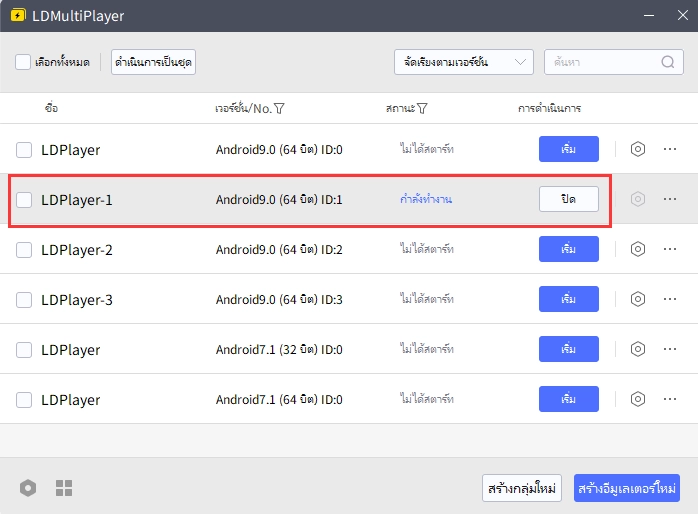
Task: Open three-dots menu for Android7.1 (32 bit) row
Action: (670, 349)
